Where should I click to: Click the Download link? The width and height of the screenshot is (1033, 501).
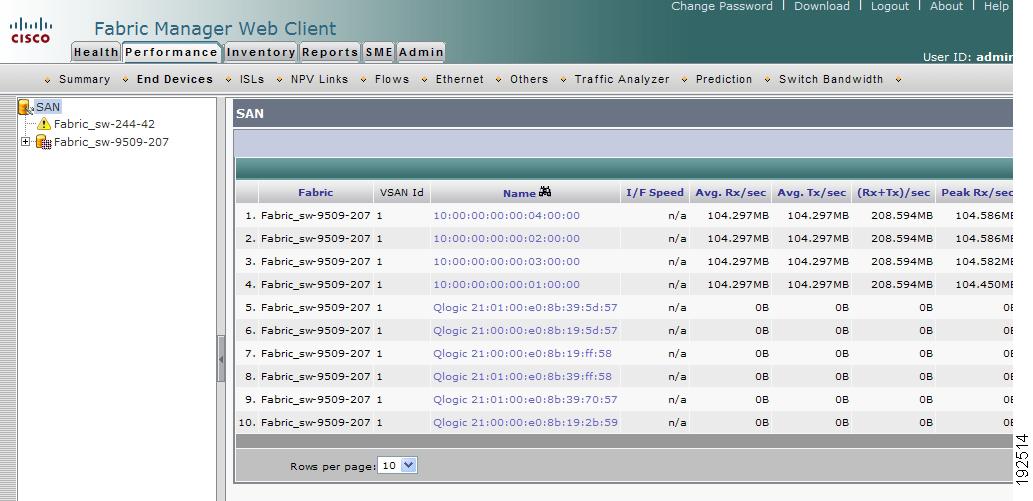pos(822,6)
